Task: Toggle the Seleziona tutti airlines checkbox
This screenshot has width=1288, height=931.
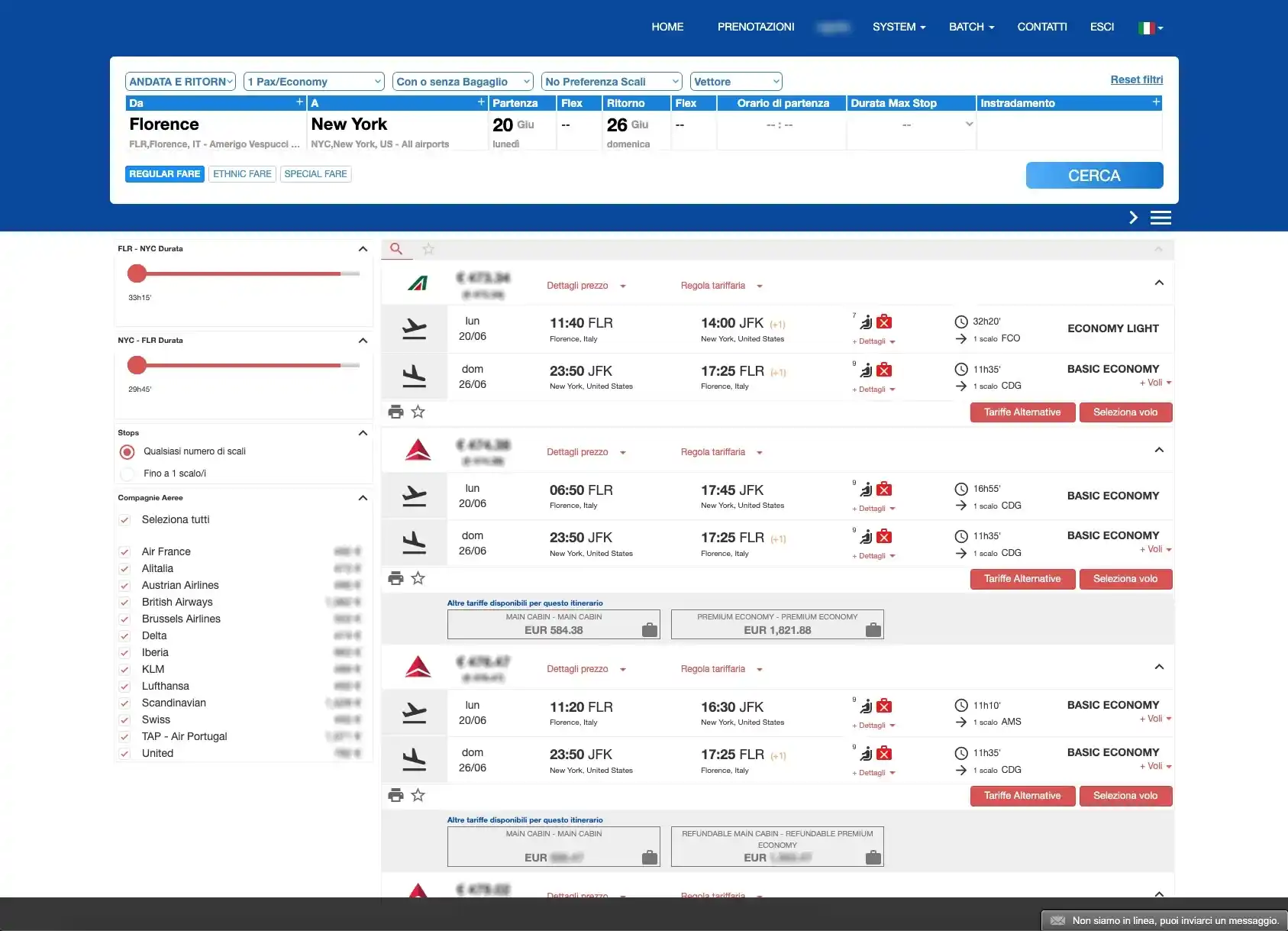Action: point(124,520)
